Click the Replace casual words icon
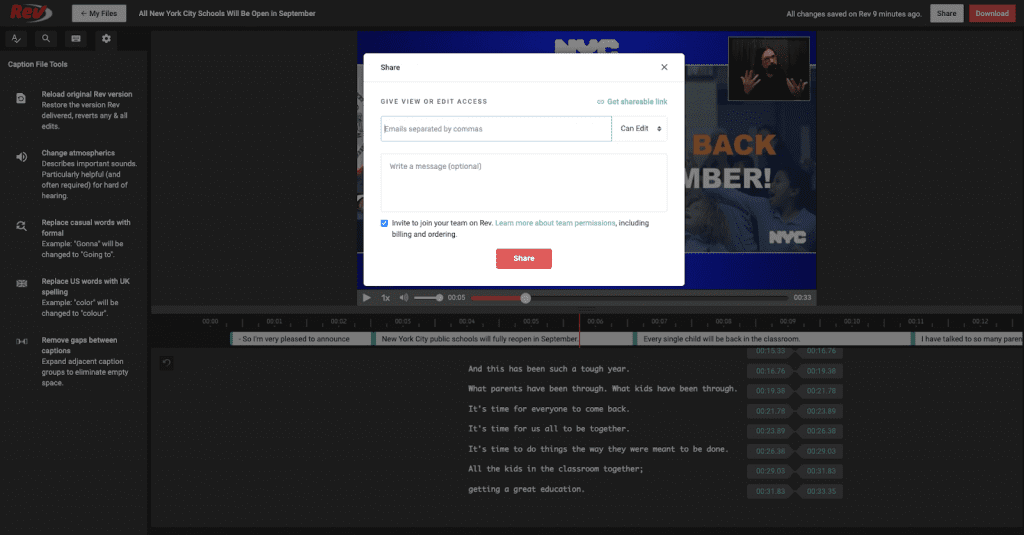The image size is (1024, 535). point(22,226)
